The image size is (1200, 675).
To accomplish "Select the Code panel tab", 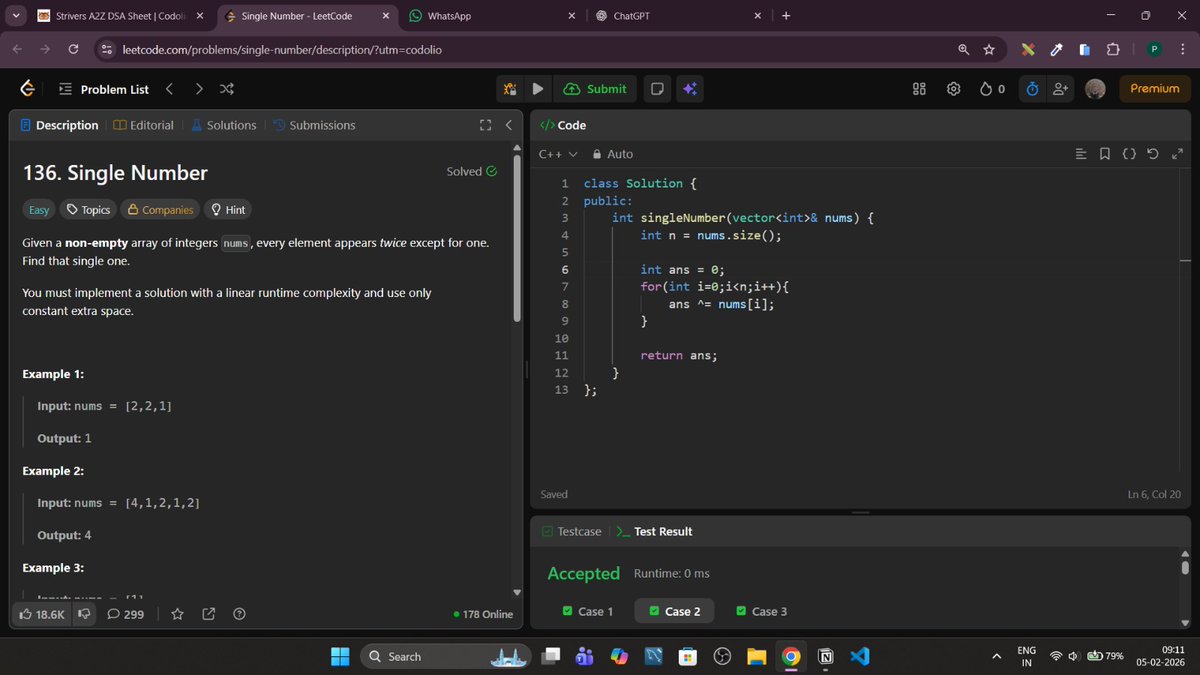I will click(563, 125).
